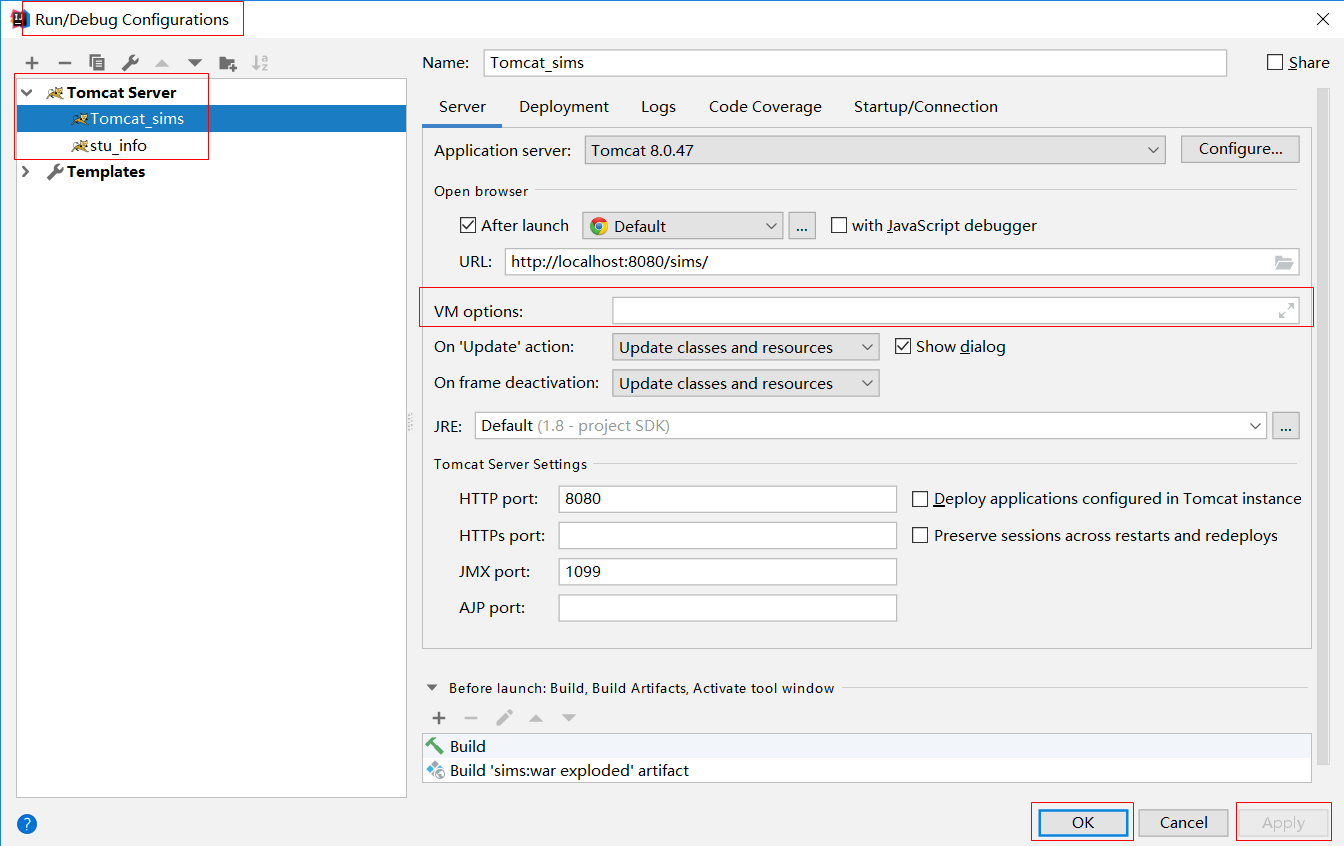The image size is (1344, 846).
Task: Remove selected Before launch task
Action: coord(471,718)
